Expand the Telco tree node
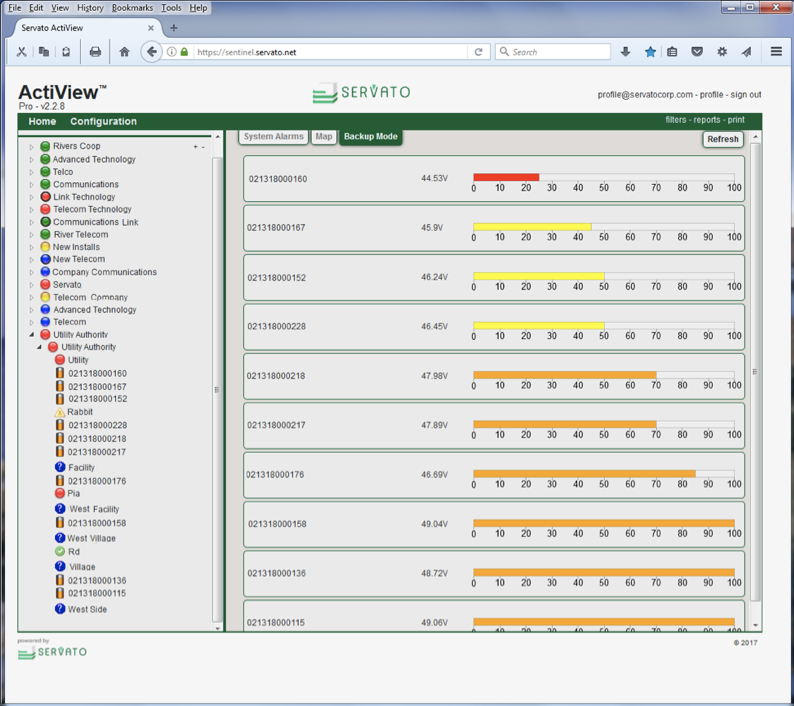794x706 pixels. (31, 172)
